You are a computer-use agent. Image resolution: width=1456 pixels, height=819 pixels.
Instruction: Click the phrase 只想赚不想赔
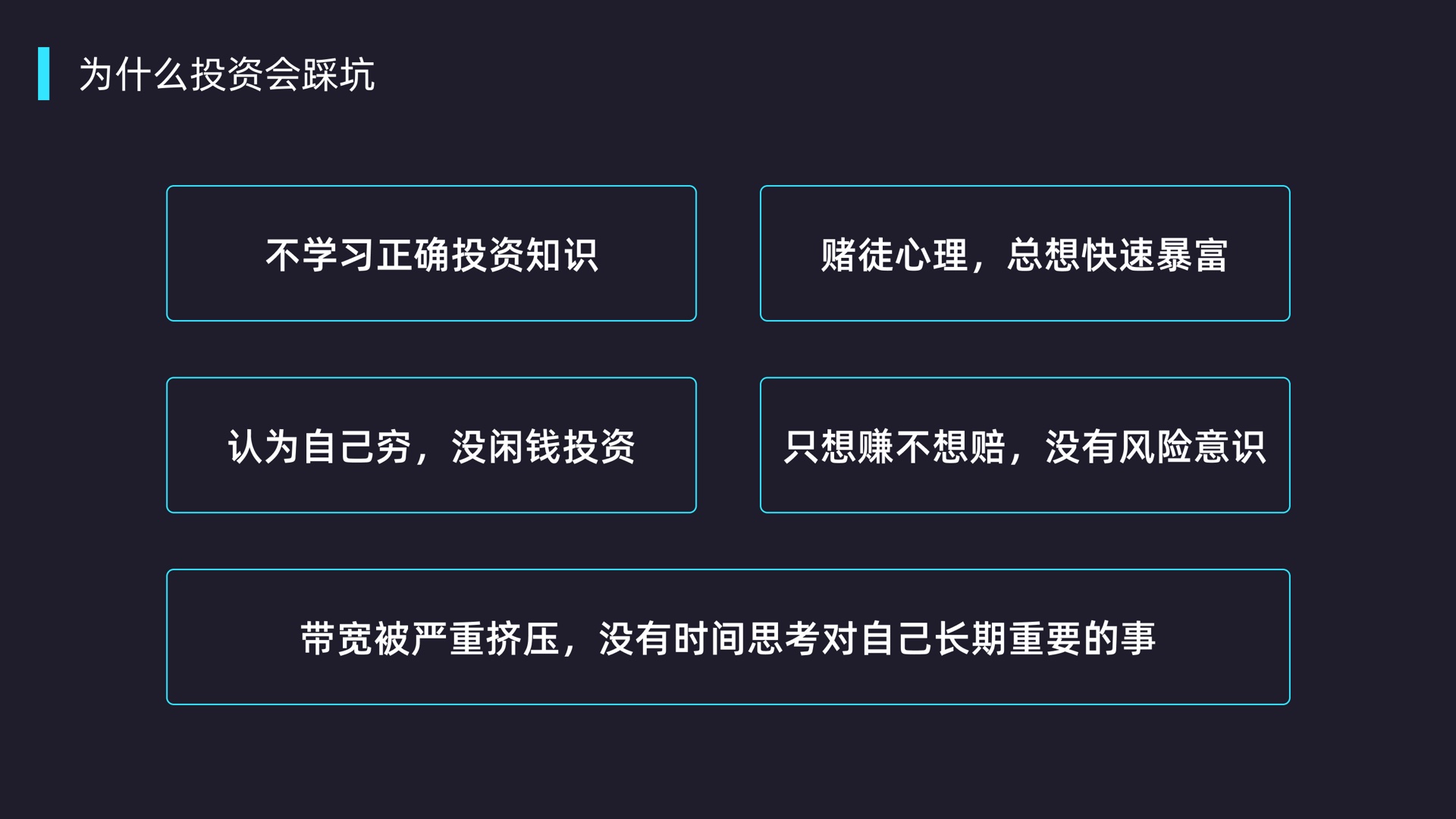(894, 447)
